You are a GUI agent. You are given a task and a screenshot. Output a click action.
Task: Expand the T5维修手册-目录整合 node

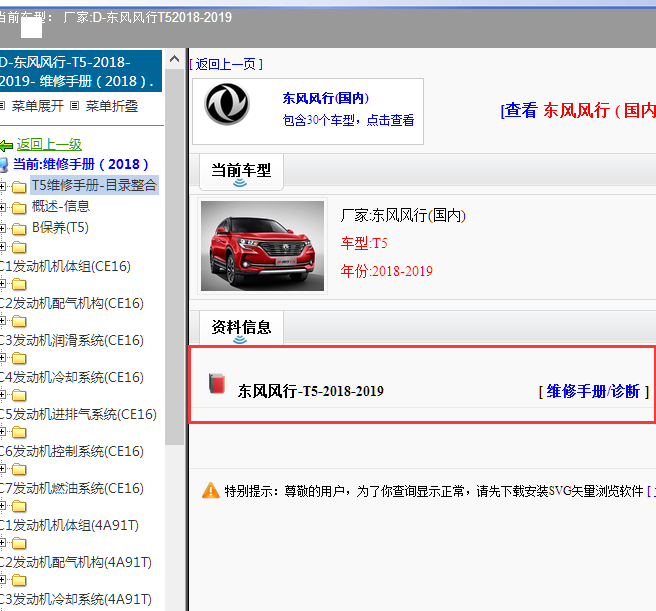click(x=3, y=187)
